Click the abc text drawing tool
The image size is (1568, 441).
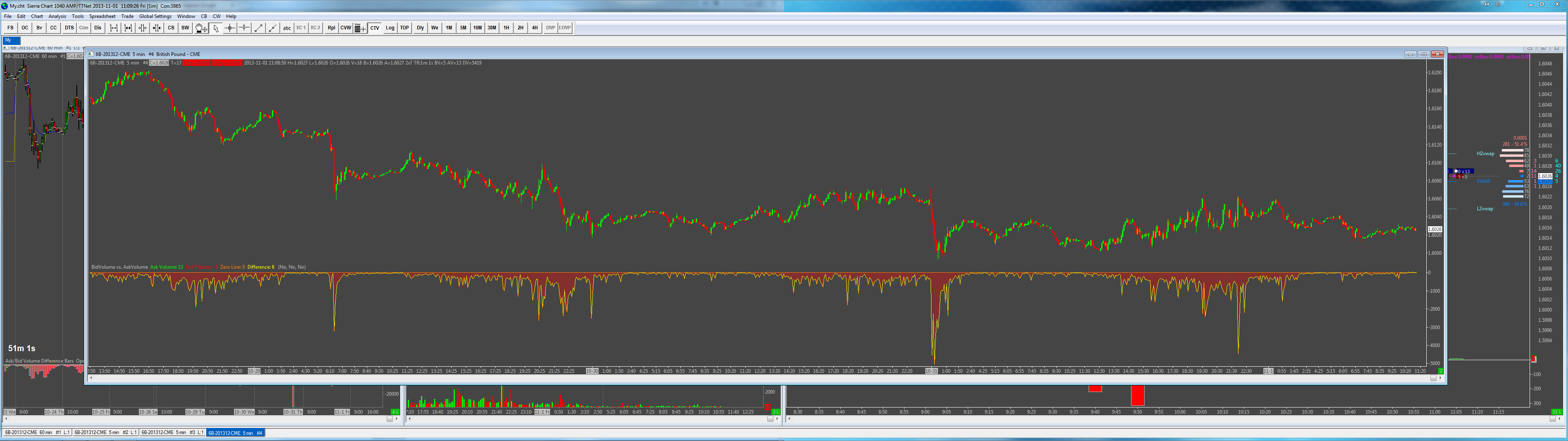(x=287, y=28)
